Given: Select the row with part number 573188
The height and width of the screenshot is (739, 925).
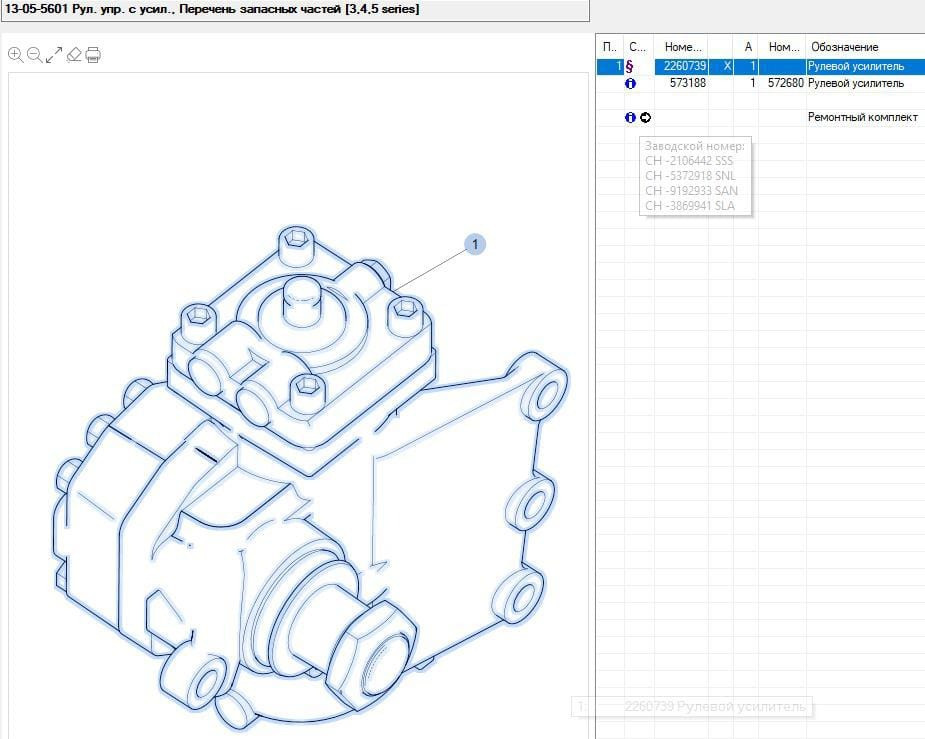Looking at the screenshot, I should click(x=687, y=84).
